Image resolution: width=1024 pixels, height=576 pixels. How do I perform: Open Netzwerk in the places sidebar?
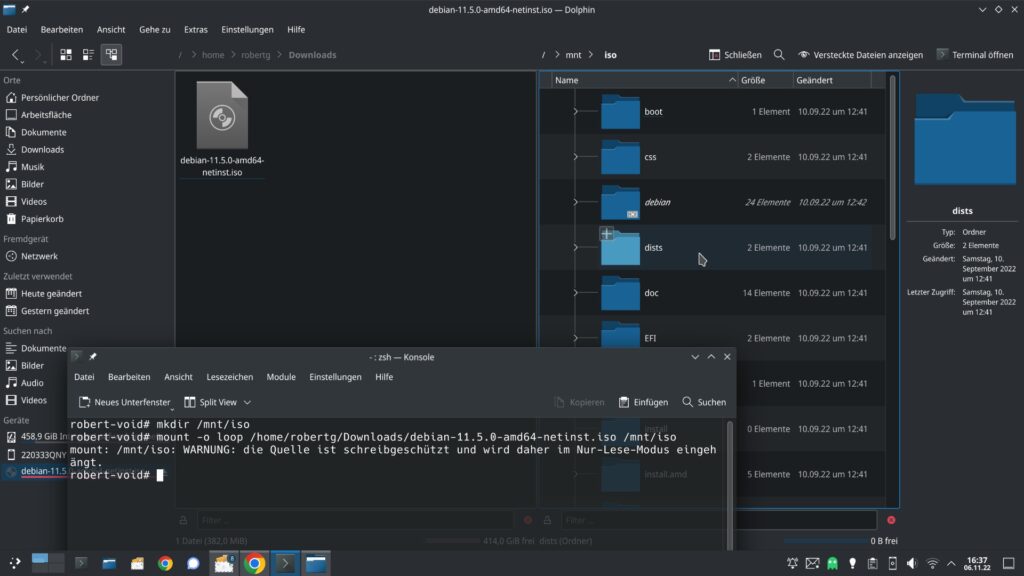coord(31,256)
